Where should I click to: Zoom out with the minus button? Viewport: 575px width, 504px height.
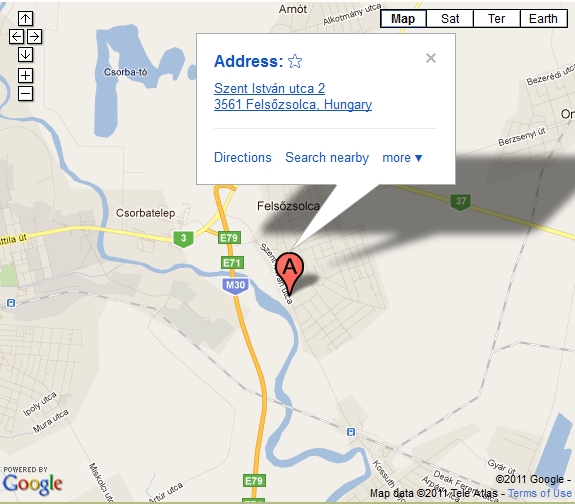pyautogui.click(x=25, y=94)
